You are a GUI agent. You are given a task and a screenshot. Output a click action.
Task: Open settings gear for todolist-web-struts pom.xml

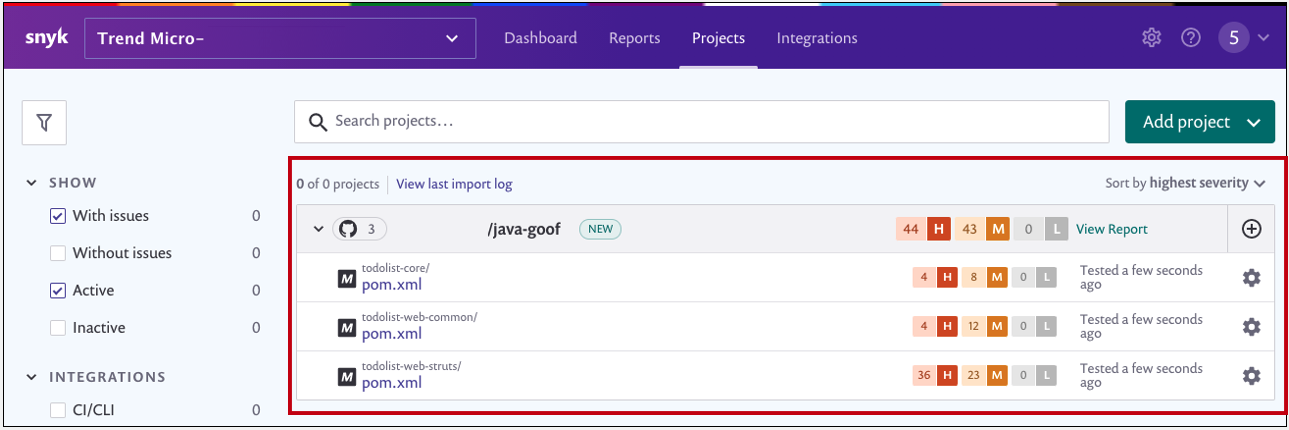[x=1251, y=375]
